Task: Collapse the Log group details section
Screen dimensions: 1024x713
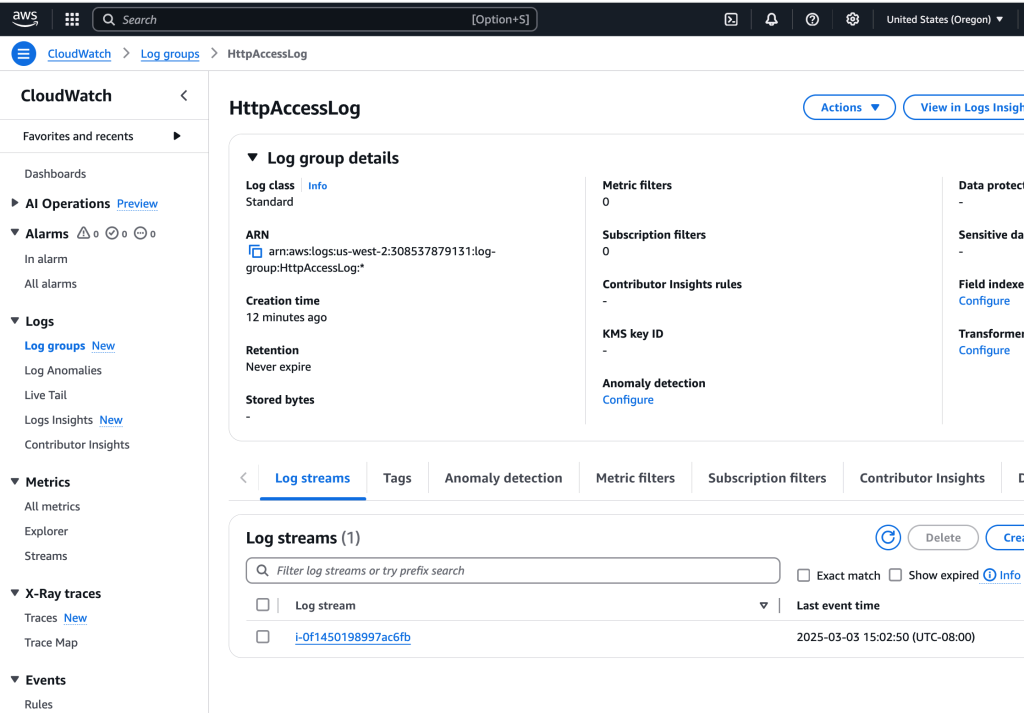Action: [x=252, y=158]
